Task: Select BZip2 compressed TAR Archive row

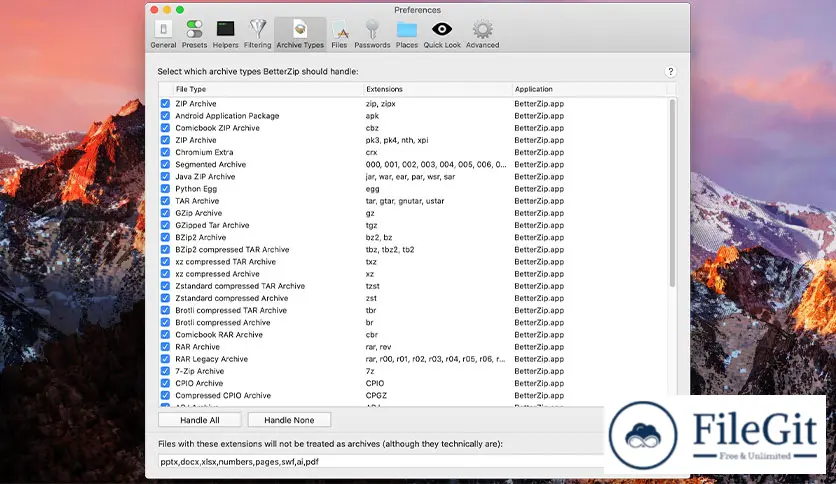Action: (x=414, y=249)
